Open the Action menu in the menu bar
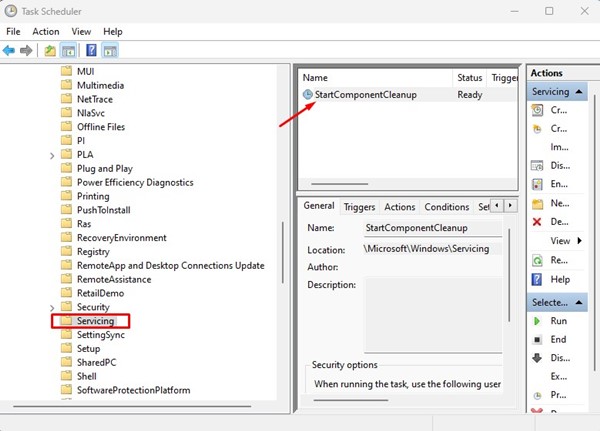Image resolution: width=600 pixels, height=431 pixels. (45, 32)
